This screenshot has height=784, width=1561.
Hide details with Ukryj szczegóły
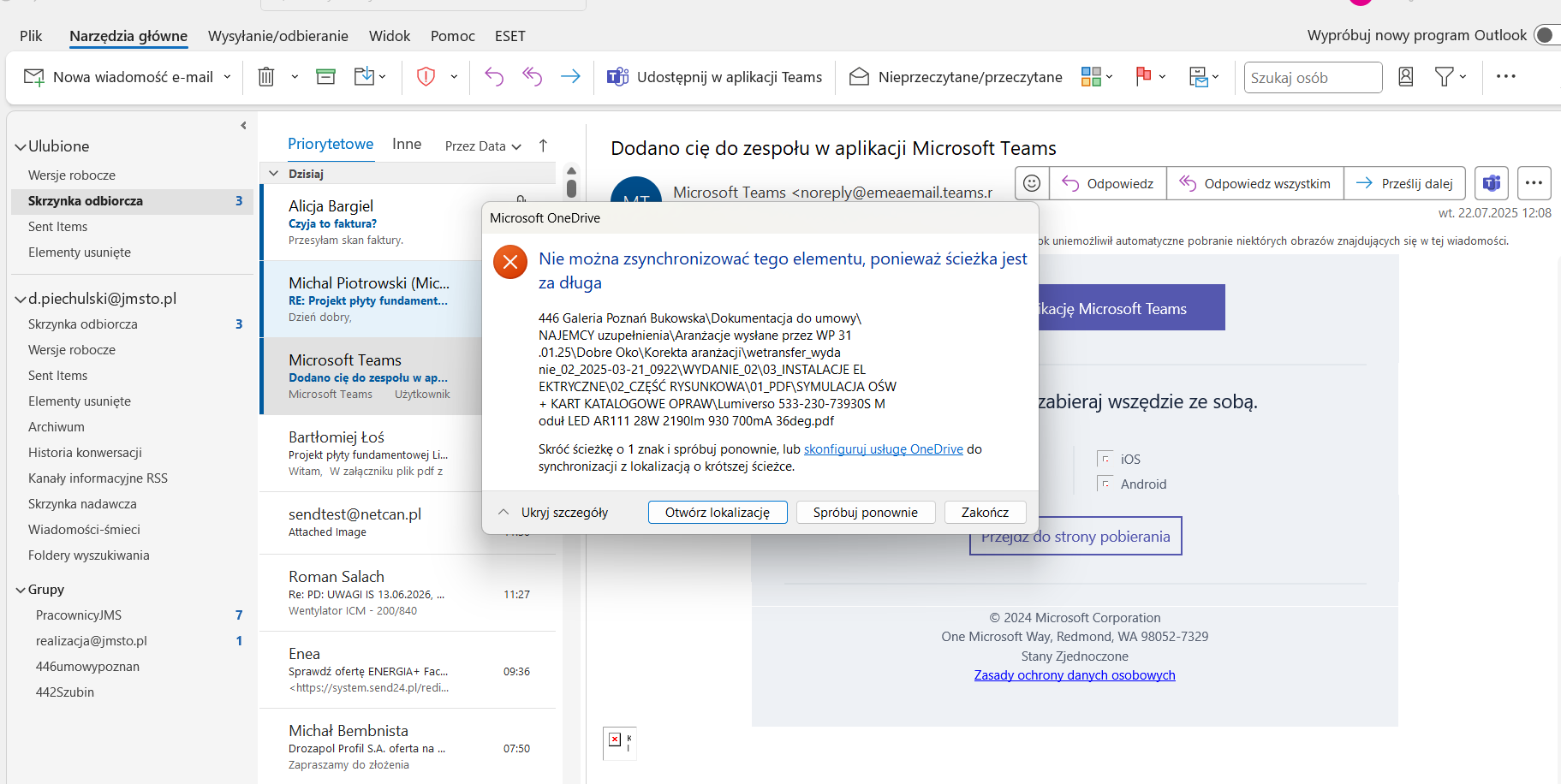click(554, 513)
